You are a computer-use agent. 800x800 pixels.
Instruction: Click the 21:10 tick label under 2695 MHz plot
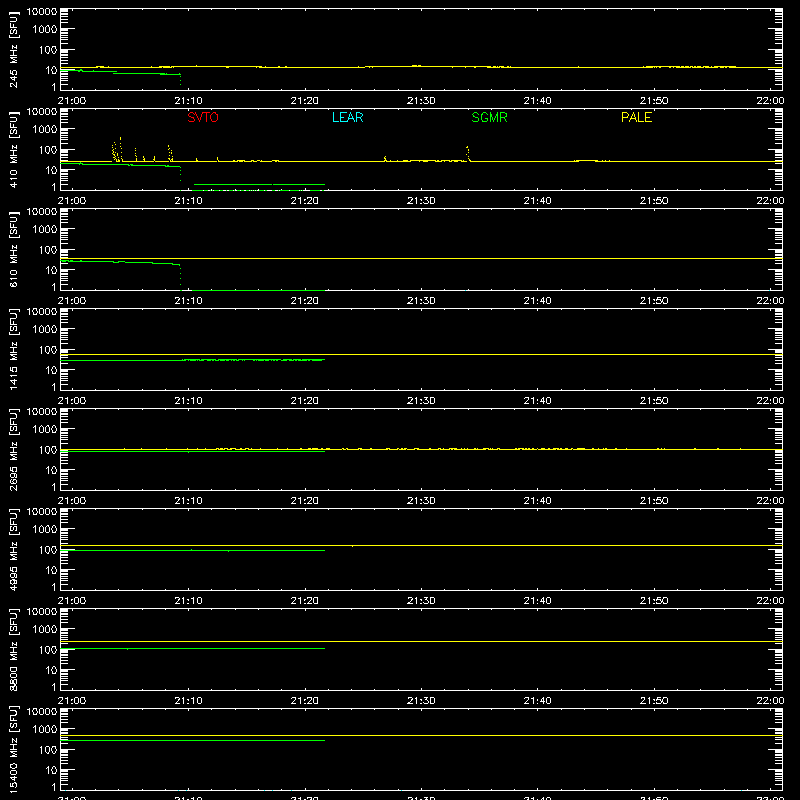click(188, 501)
